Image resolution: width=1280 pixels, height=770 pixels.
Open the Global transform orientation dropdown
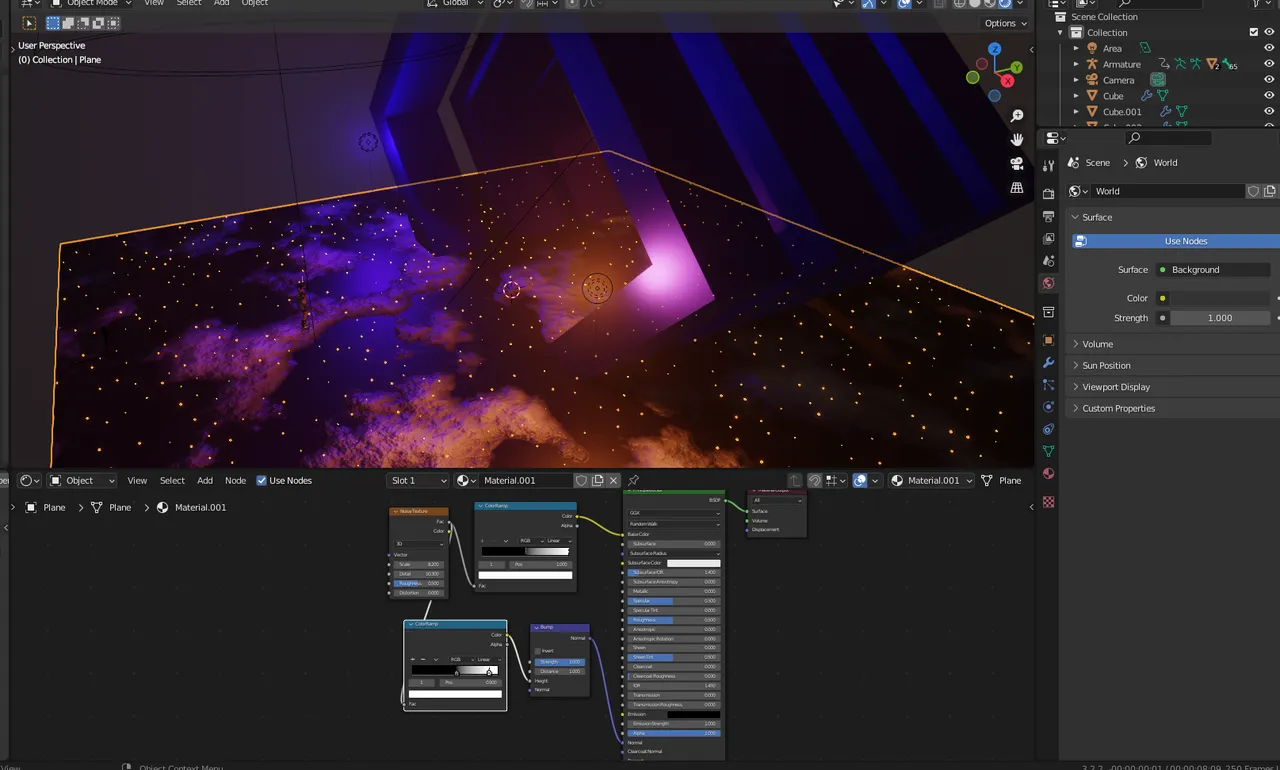pyautogui.click(x=455, y=4)
